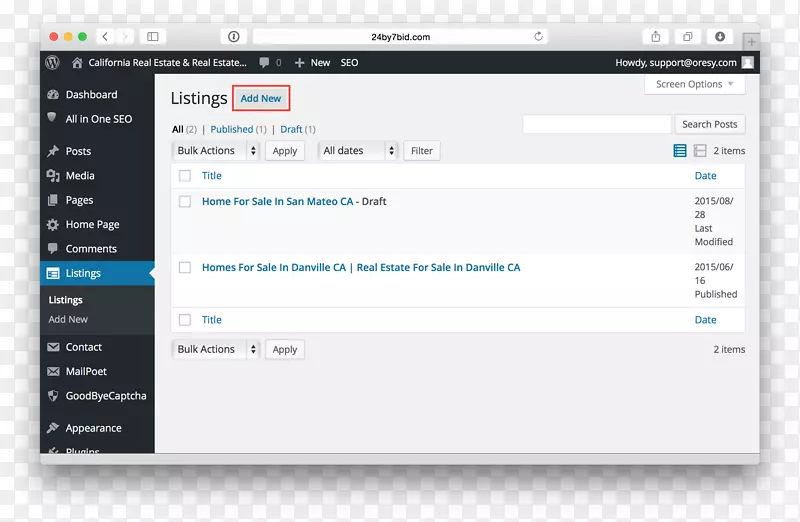Check the San Mateo listing checkbox
This screenshot has width=800, height=522.
tap(185, 202)
